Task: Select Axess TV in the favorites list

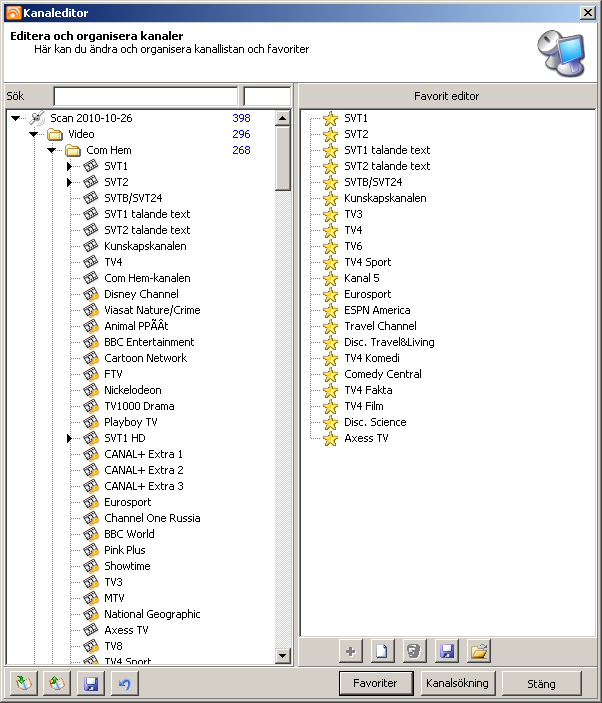Action: coord(366,438)
